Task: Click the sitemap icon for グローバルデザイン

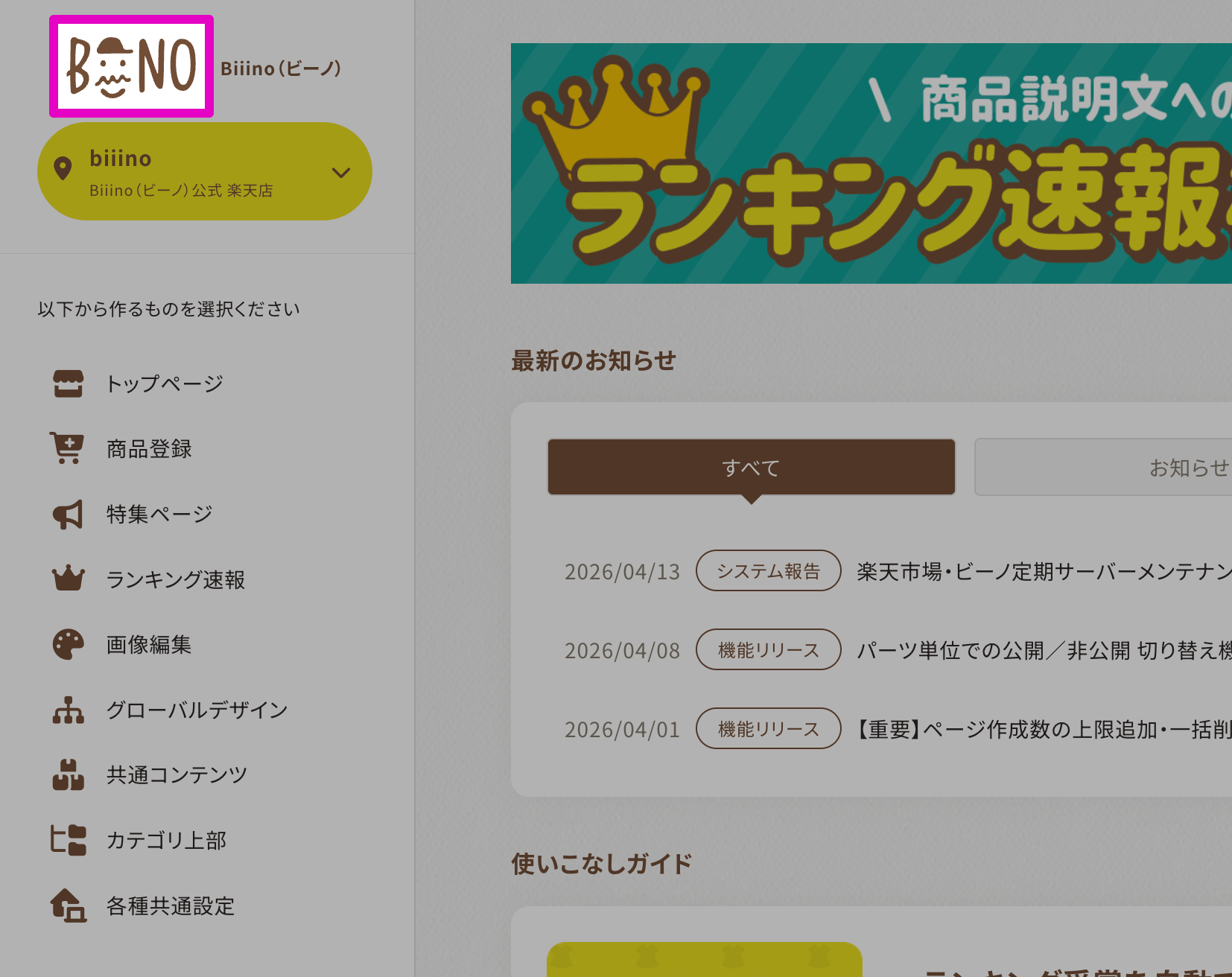Action: point(68,710)
